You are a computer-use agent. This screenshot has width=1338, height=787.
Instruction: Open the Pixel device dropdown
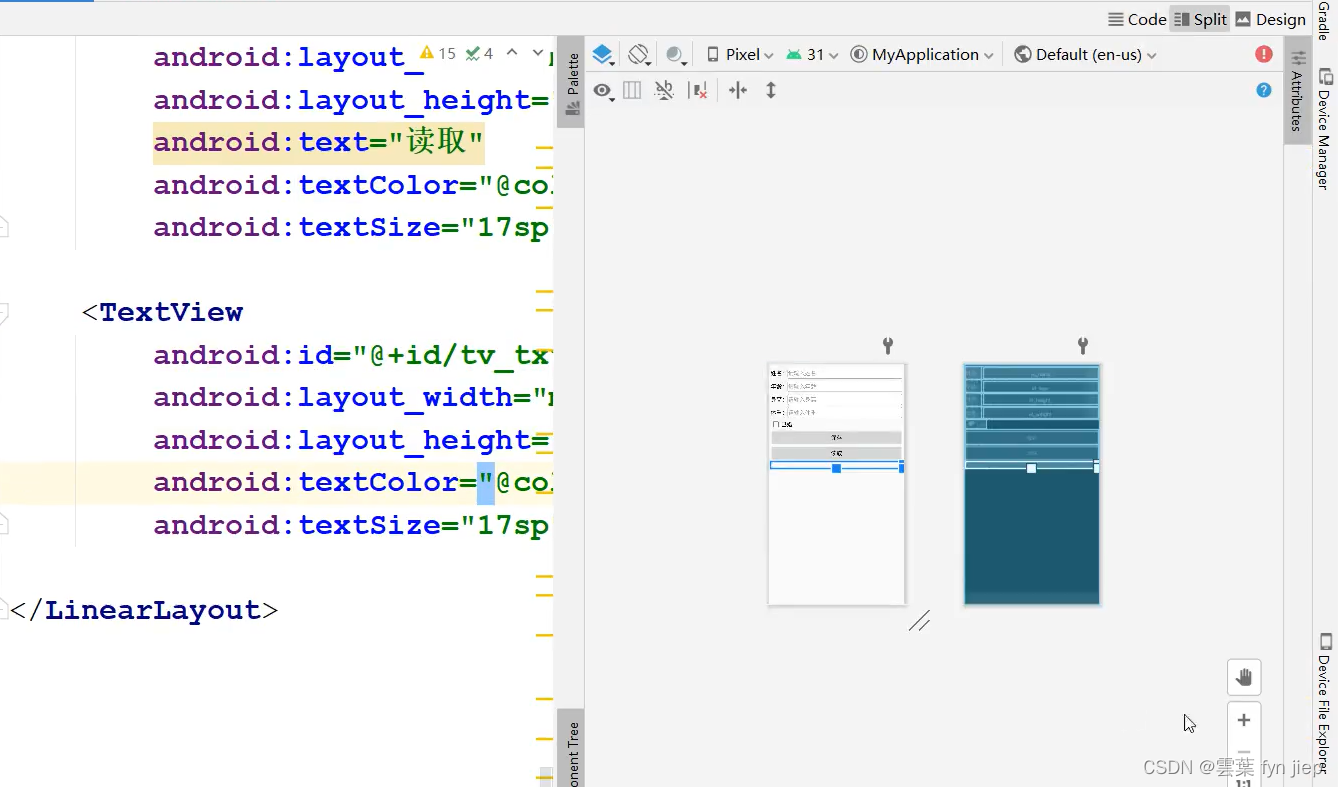coord(740,54)
